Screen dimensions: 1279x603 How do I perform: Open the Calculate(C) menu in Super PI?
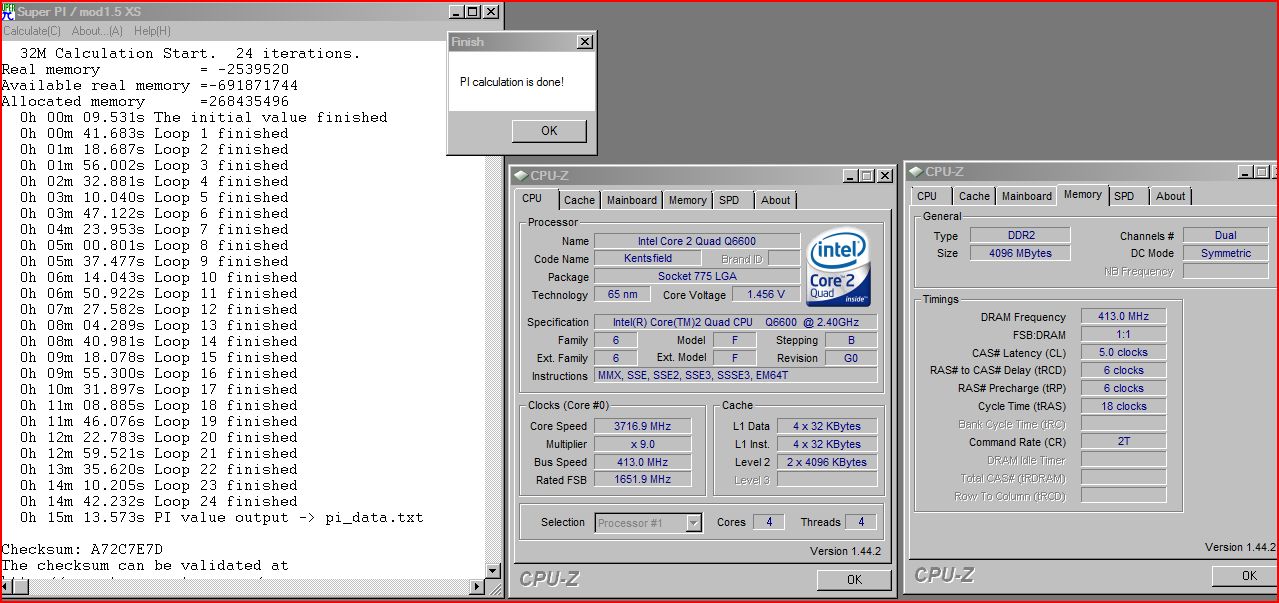[x=33, y=31]
